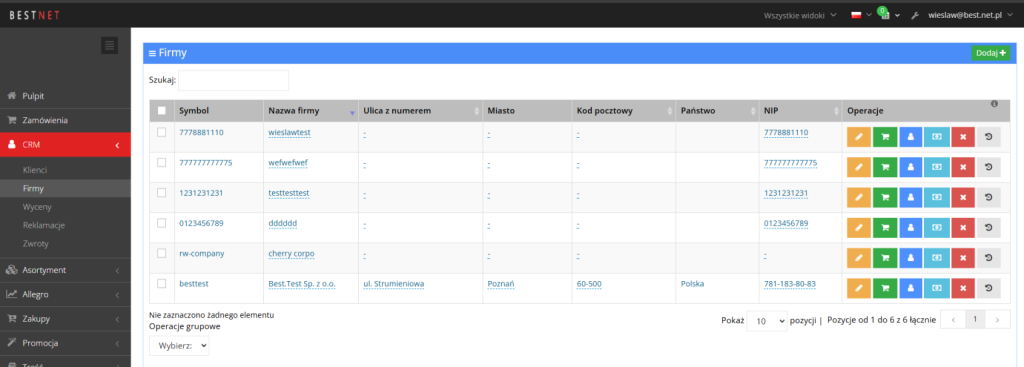Screen dimensions: 1024x367
Task: Open the wieslaw@best.net.pl account menu
Action: (970, 15)
